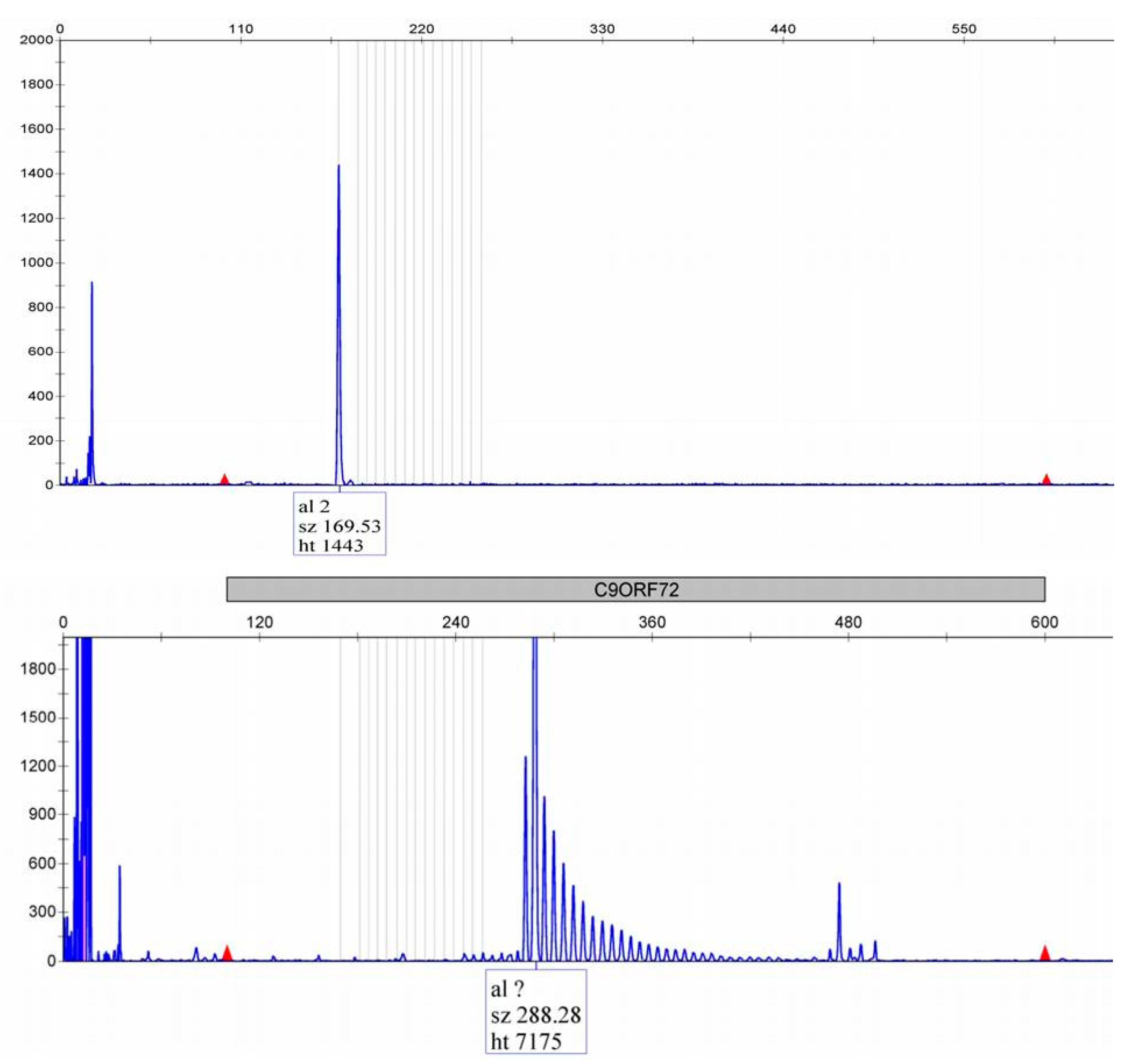
Task: Click left red triangle marker in top plot
Action: pyautogui.click(x=225, y=479)
